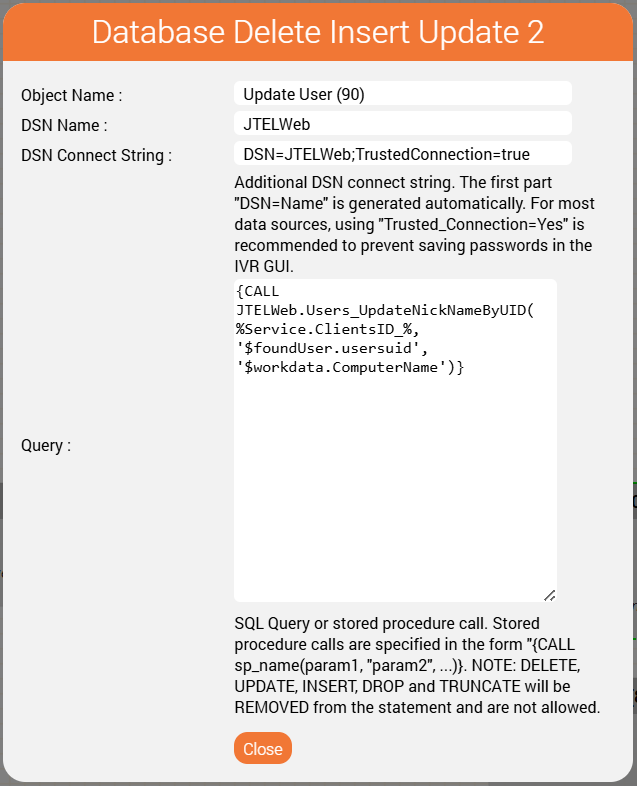Click the DSN Name field containing JTELWeb
Screen dimensions: 637x786
tap(402, 123)
